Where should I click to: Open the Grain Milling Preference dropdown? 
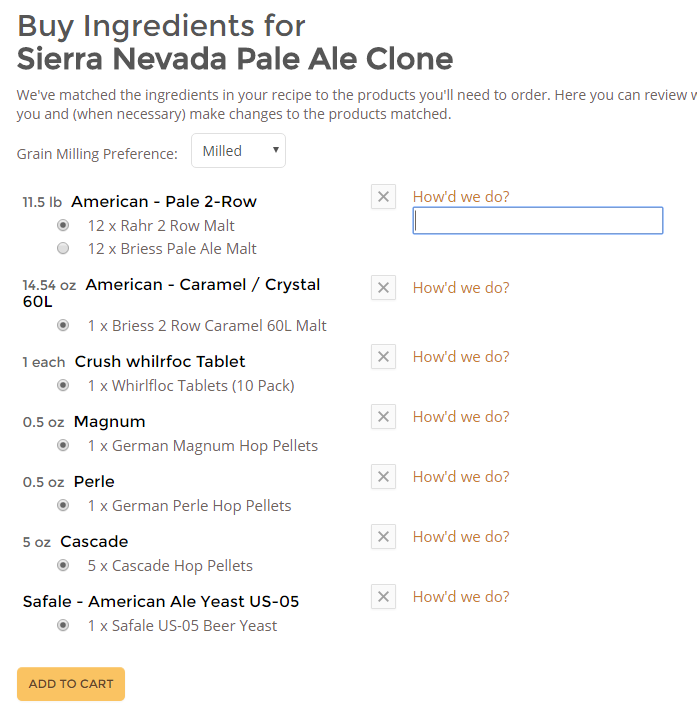[238, 151]
